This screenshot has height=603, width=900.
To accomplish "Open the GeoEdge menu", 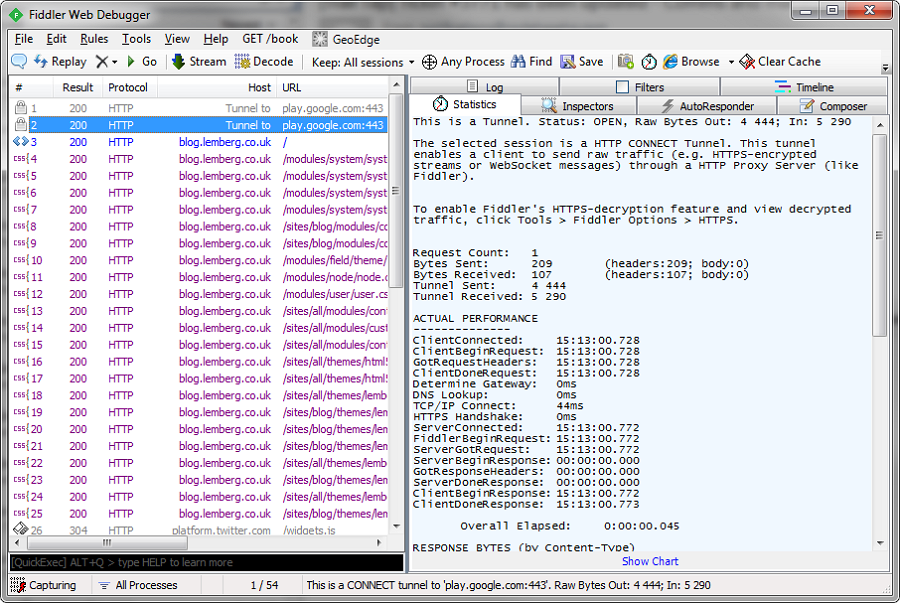I will pyautogui.click(x=346, y=39).
